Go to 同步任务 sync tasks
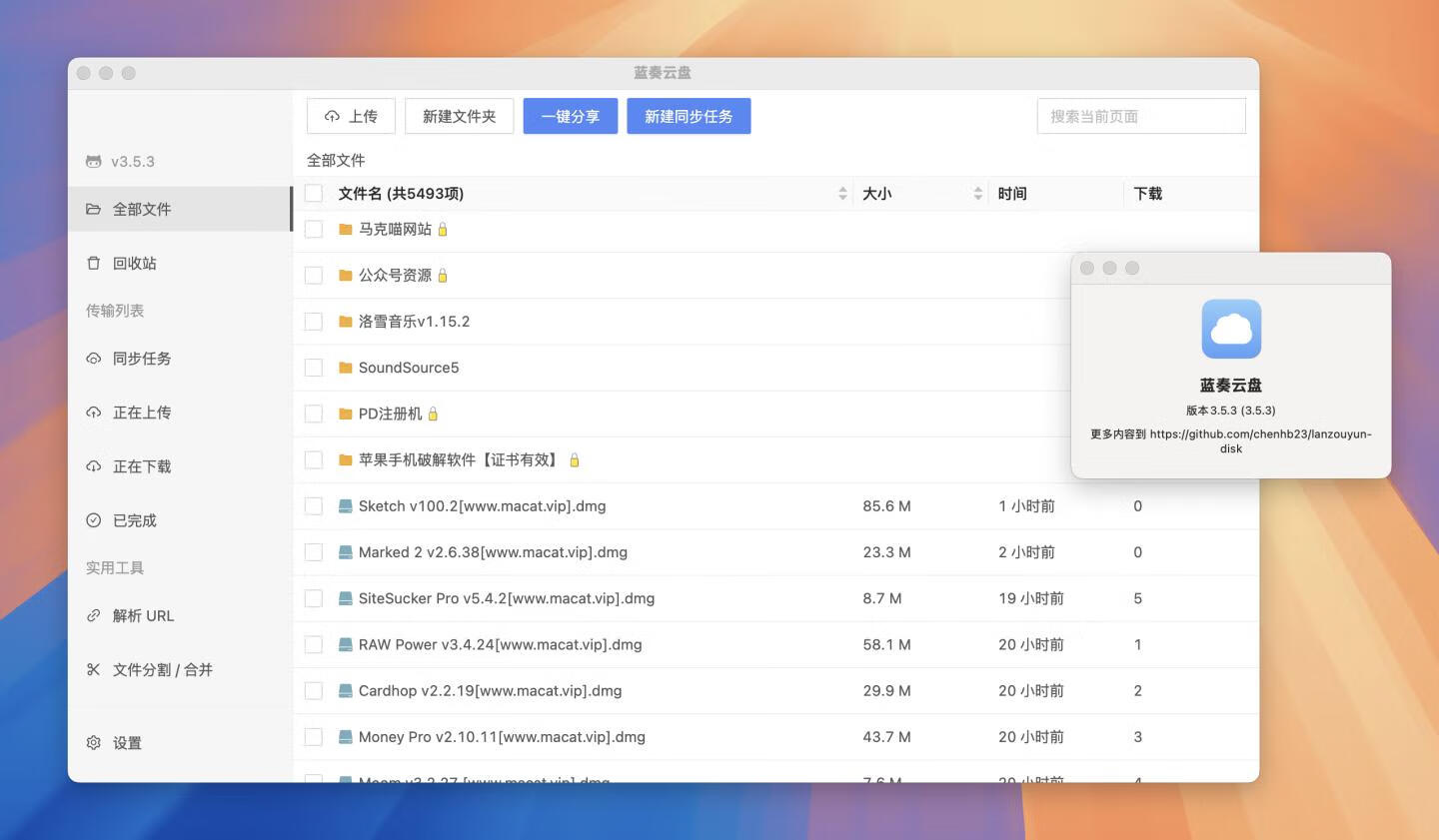Screen dimensions: 1439x840 (x=180, y=358)
